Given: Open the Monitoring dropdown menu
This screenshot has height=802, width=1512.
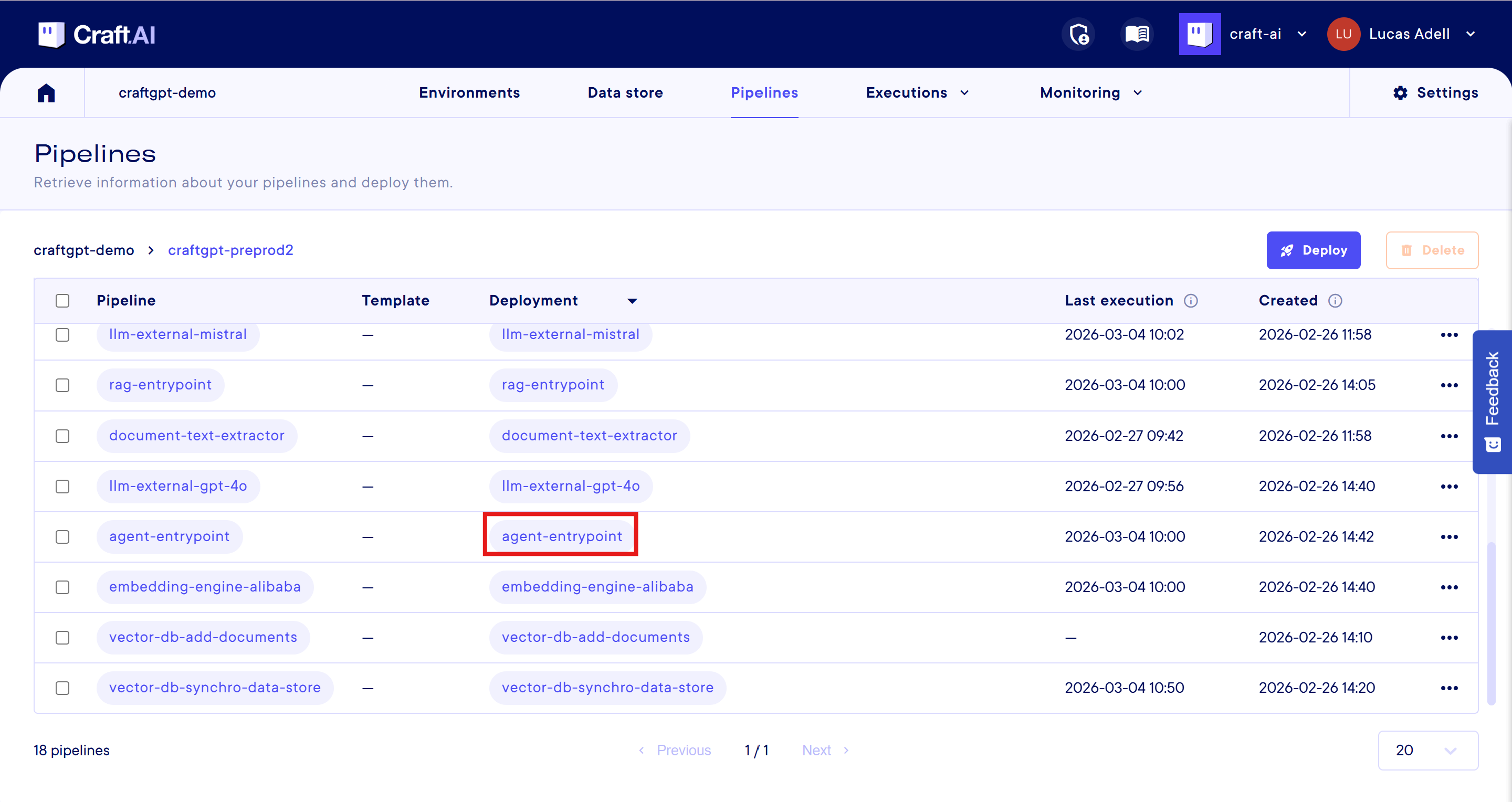Looking at the screenshot, I should [1090, 93].
